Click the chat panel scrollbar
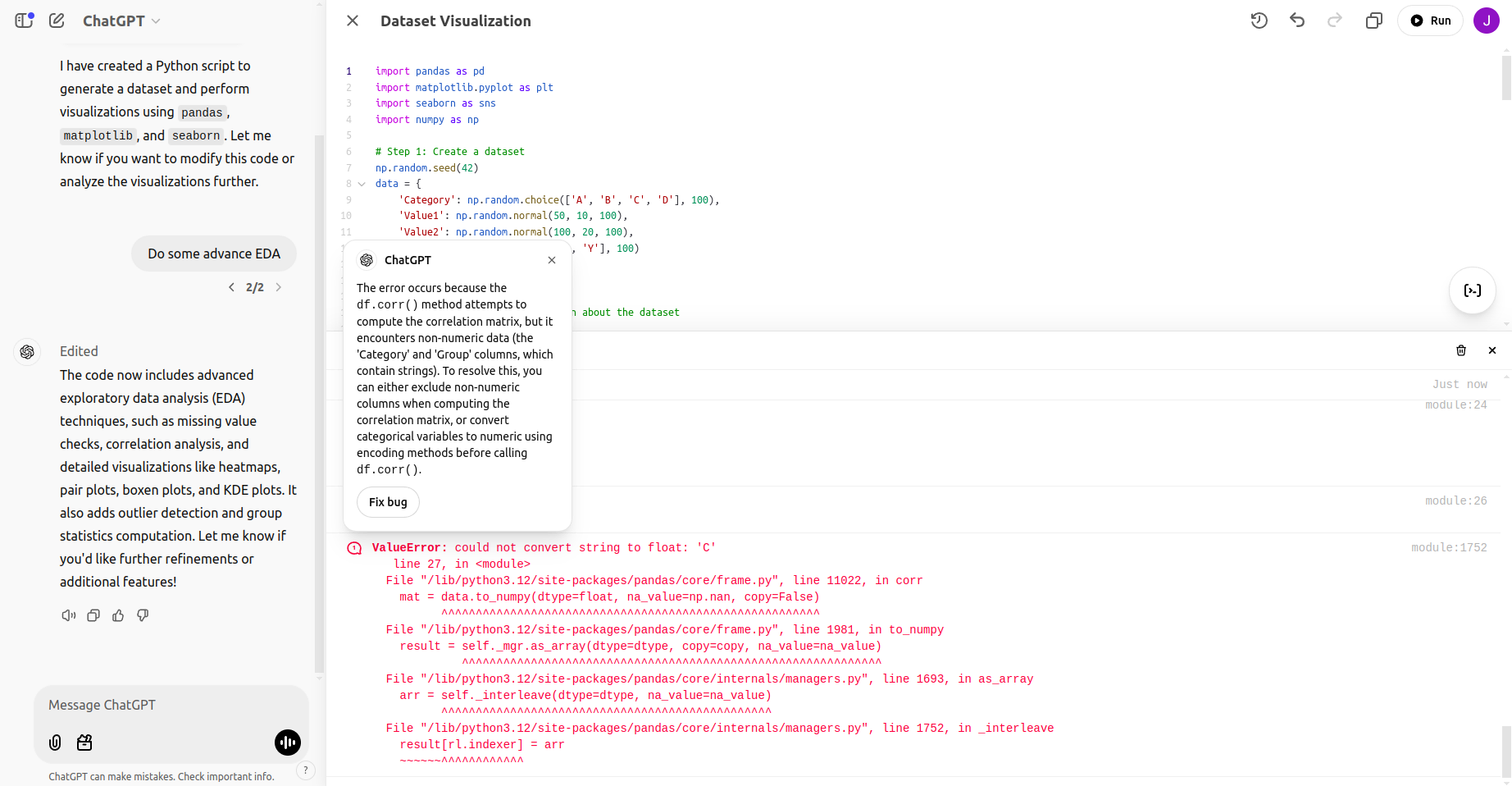The image size is (1512, 786). 320,402
